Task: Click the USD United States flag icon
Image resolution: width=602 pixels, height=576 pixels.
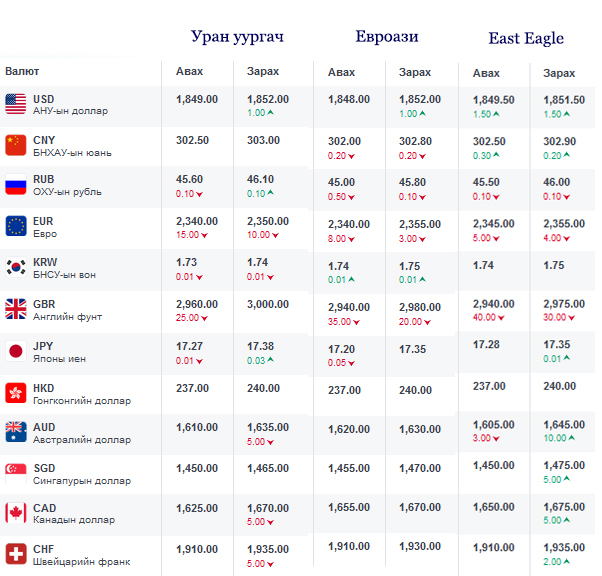Action: [16, 103]
